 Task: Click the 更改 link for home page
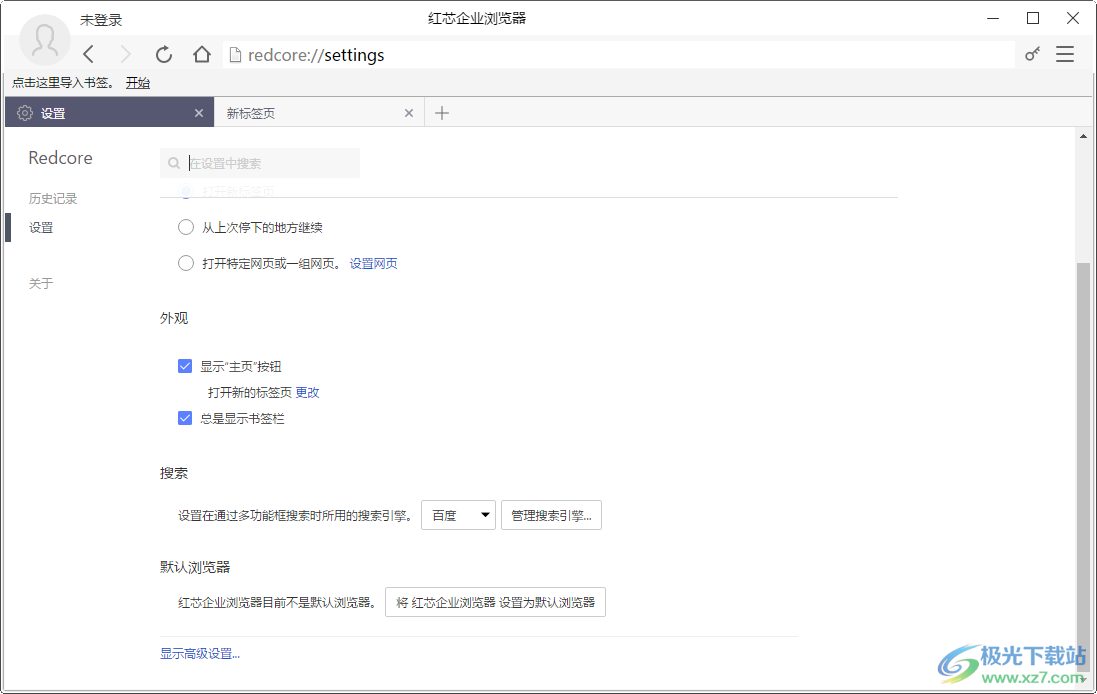pos(307,392)
